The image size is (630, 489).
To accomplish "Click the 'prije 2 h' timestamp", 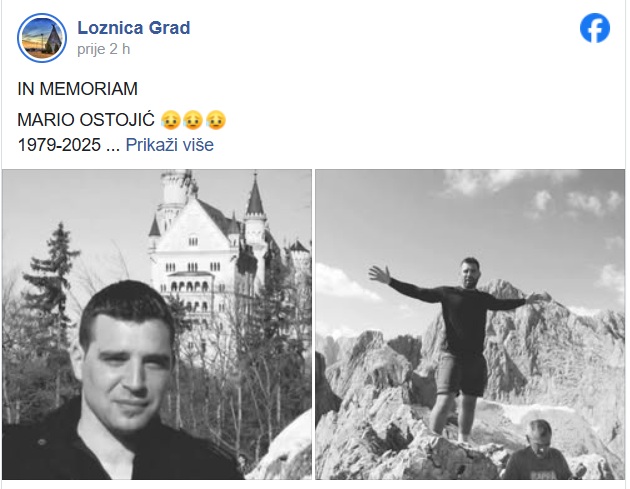I will point(104,49).
